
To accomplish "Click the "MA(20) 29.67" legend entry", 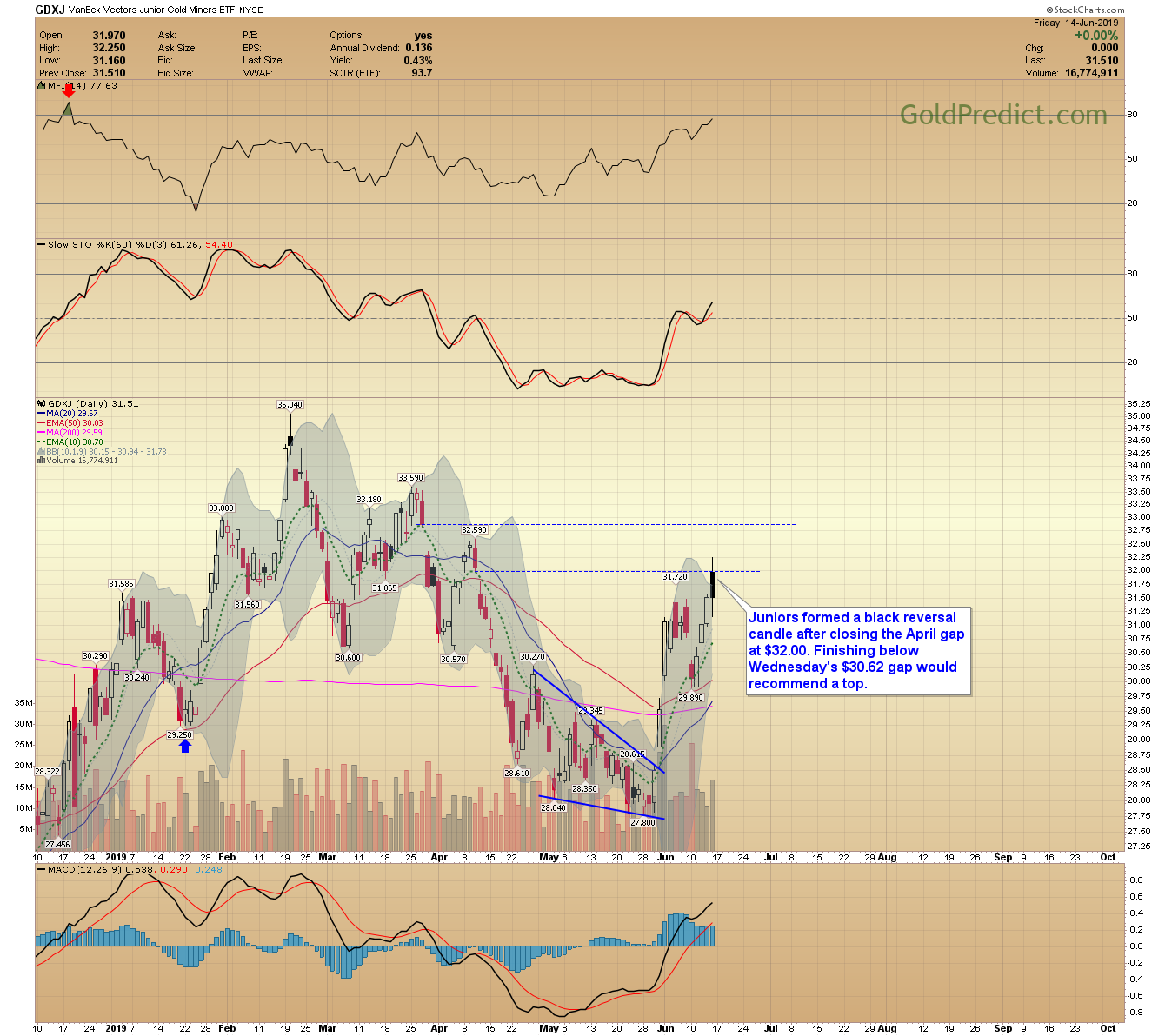I will [x=74, y=414].
